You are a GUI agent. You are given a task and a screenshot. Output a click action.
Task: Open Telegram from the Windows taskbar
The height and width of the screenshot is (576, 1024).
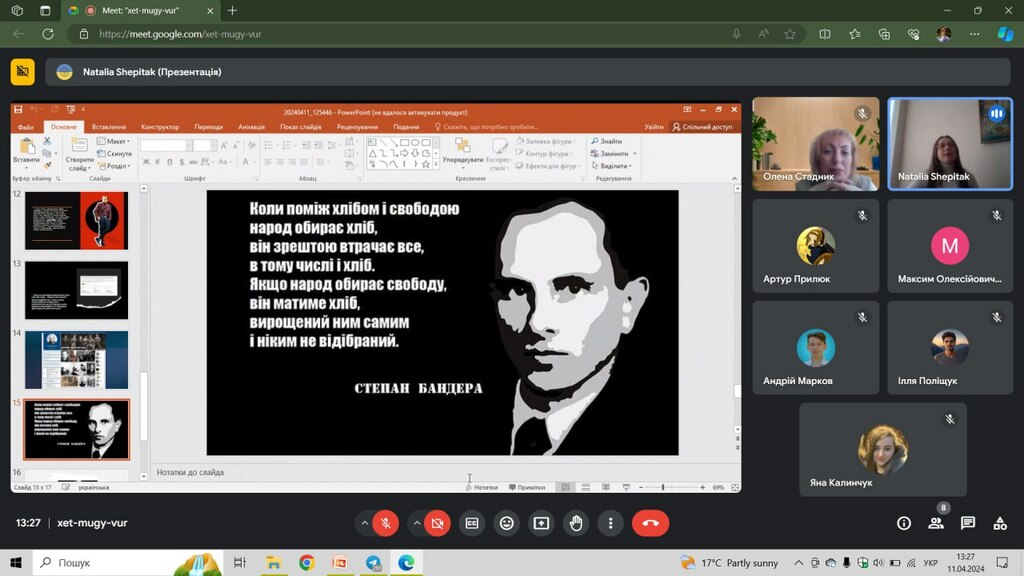(373, 563)
